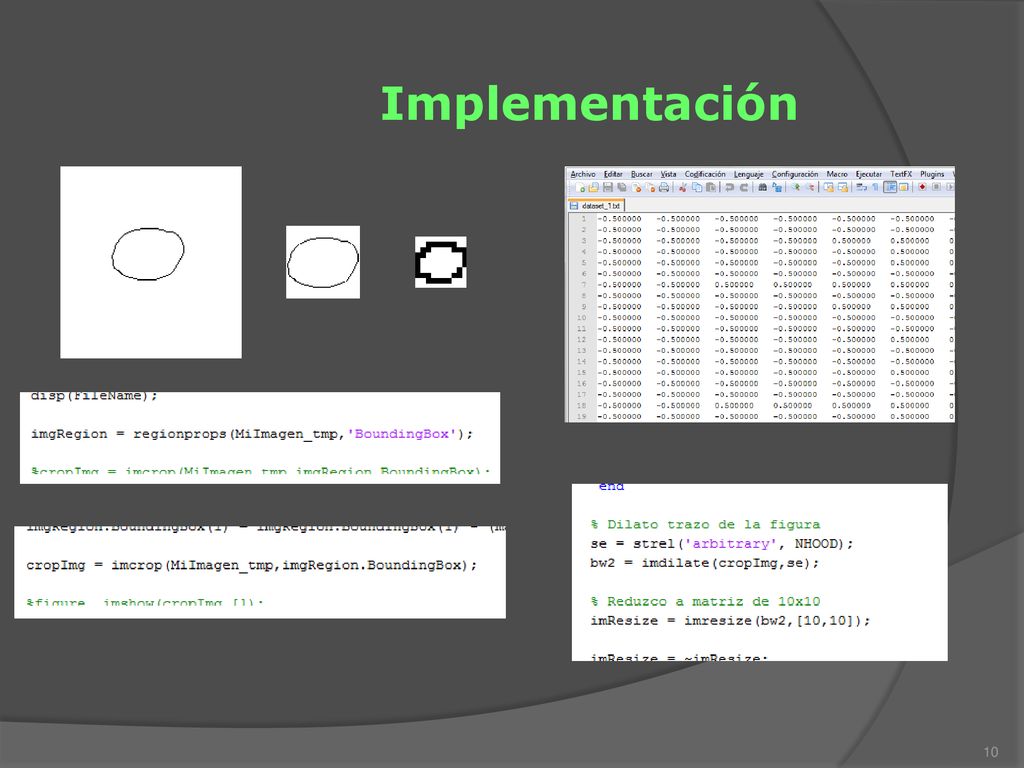Click the slide page number 10

click(991, 752)
